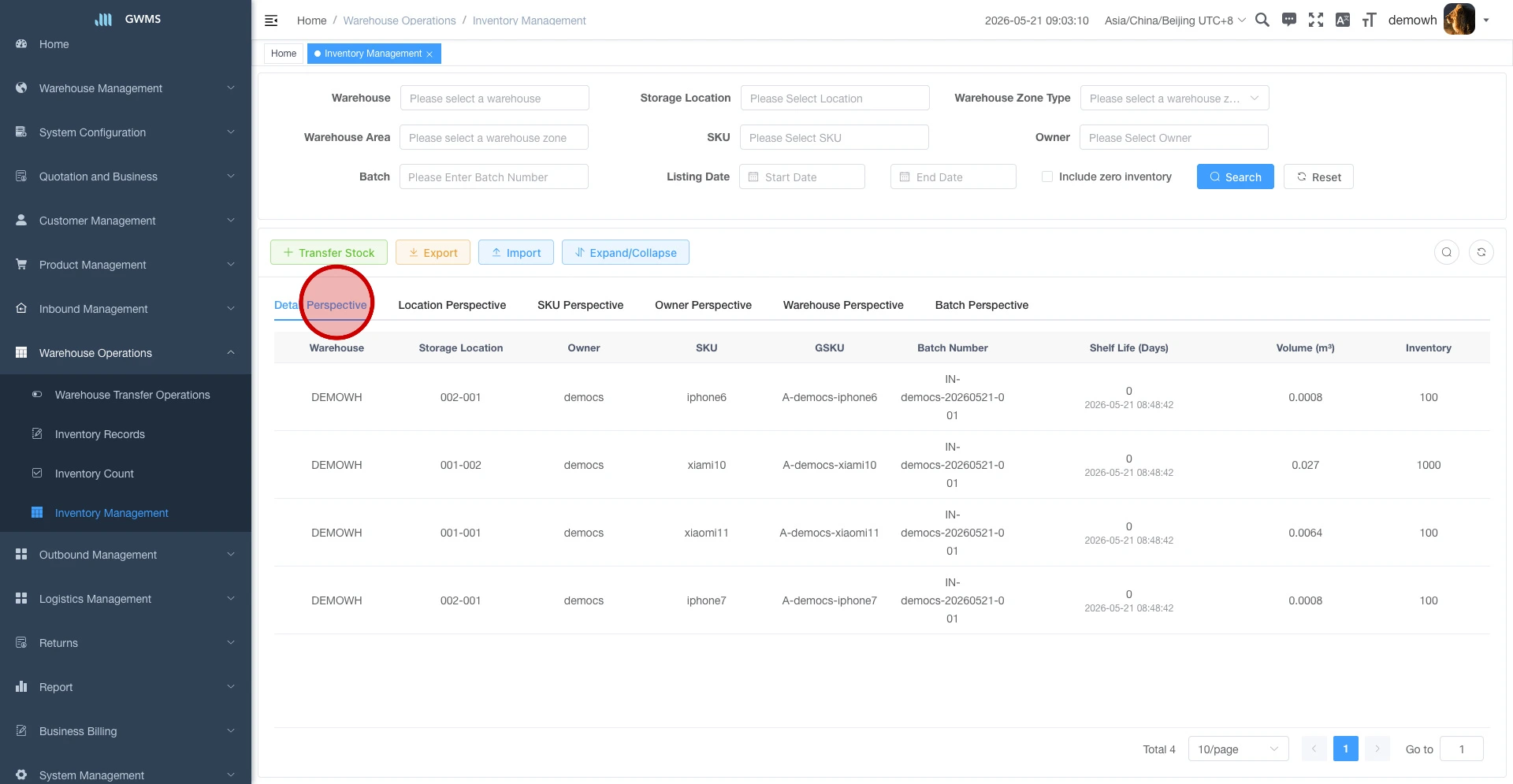Close the Inventory Management tab
This screenshot has height=784, width=1513.
coord(429,54)
